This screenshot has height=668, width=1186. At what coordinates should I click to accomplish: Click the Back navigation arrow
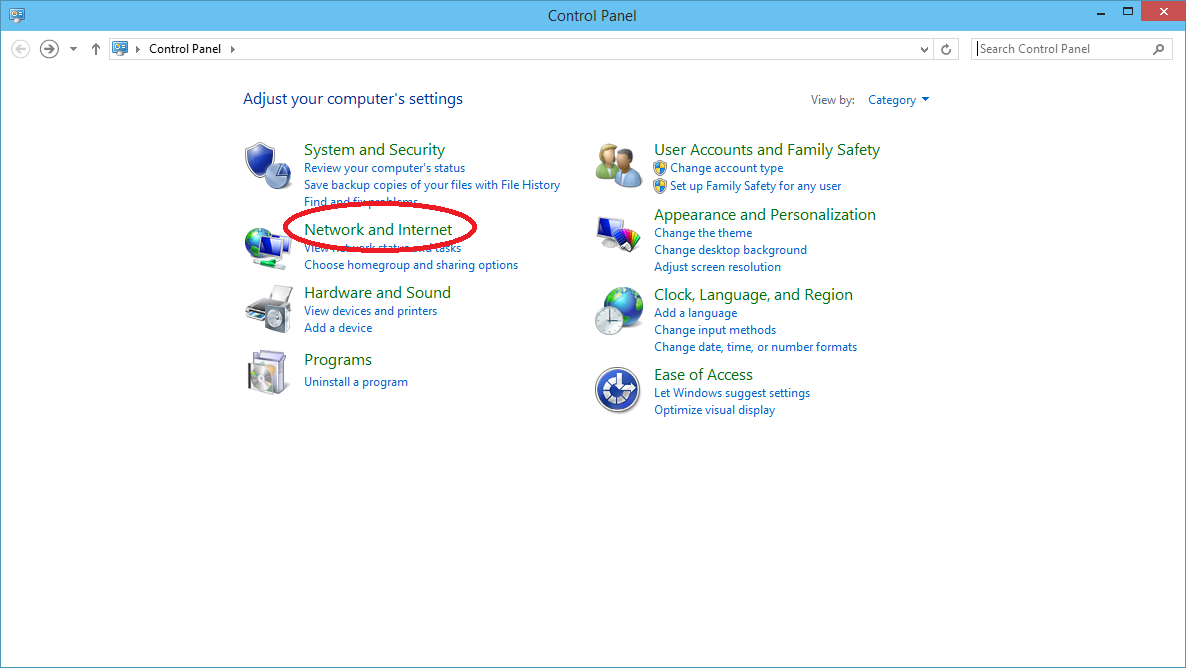(x=20, y=49)
